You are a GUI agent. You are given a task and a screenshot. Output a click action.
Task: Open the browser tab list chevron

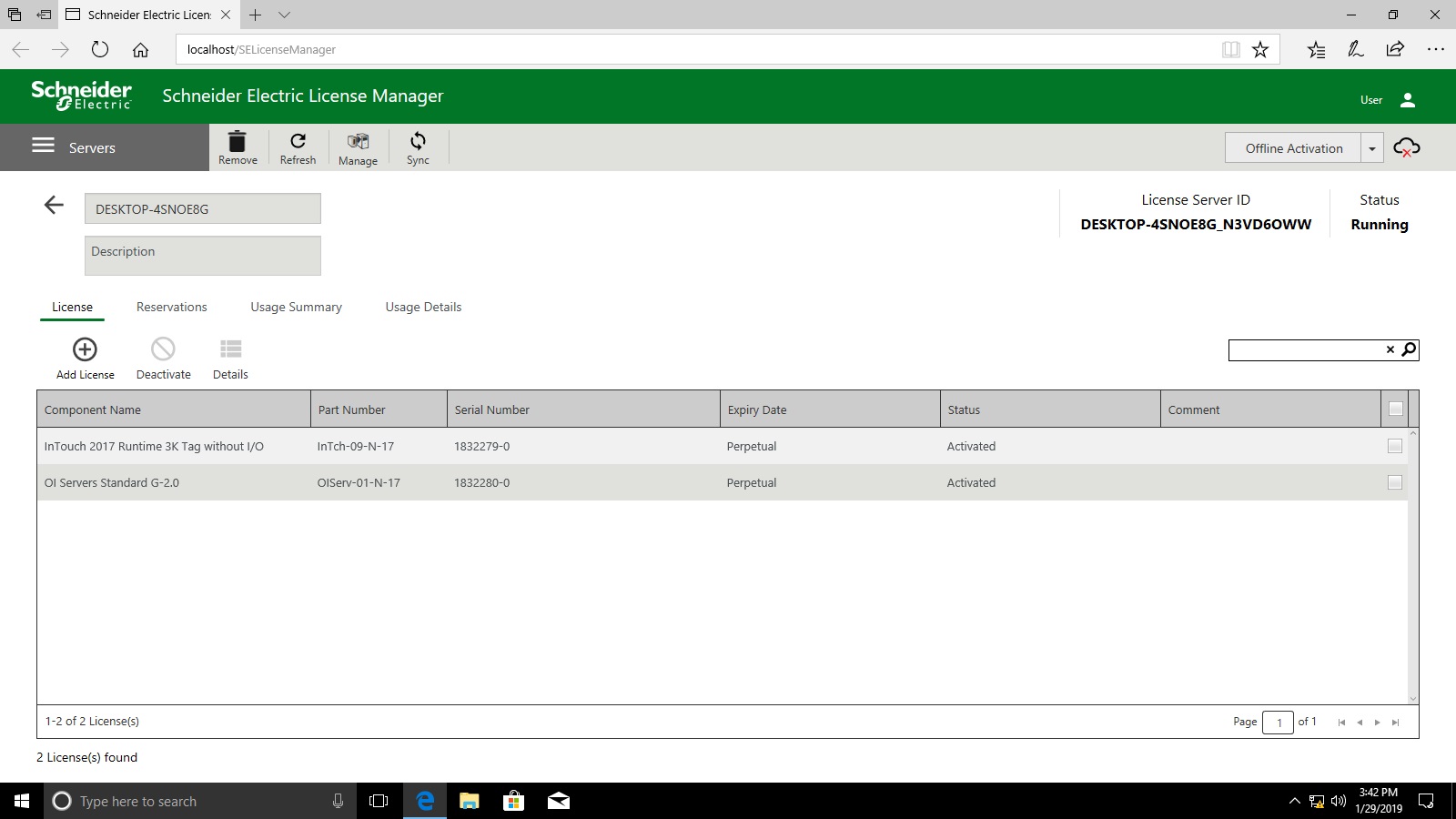point(285,15)
